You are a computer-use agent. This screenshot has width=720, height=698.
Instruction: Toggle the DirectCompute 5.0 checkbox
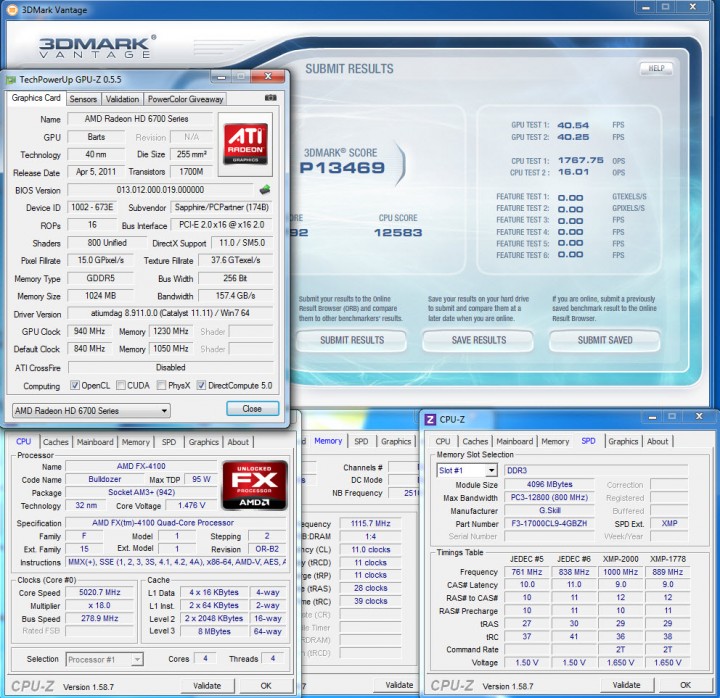coord(201,385)
